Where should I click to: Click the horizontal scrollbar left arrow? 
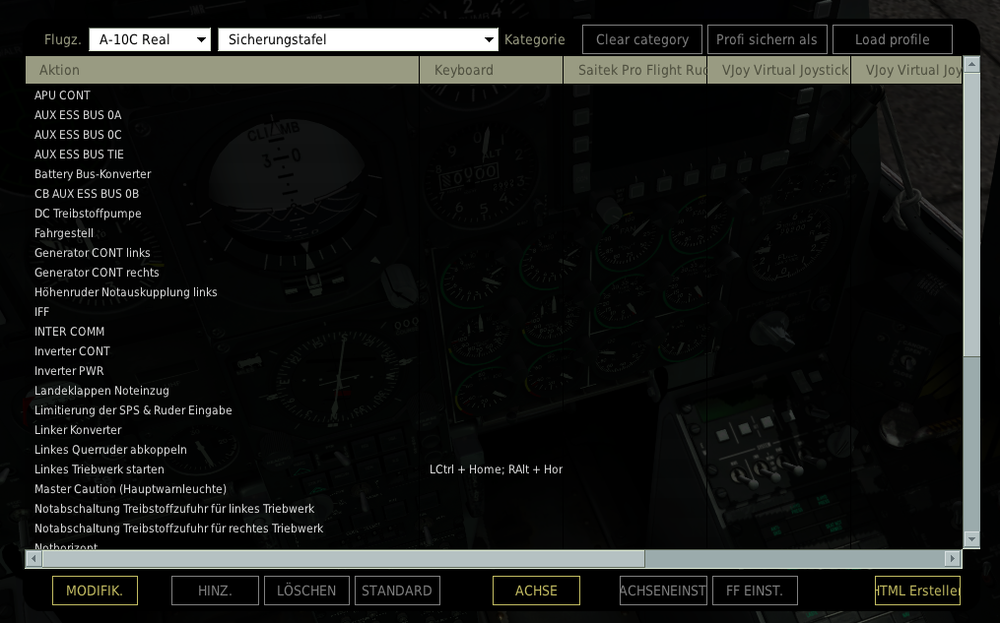click(33, 559)
